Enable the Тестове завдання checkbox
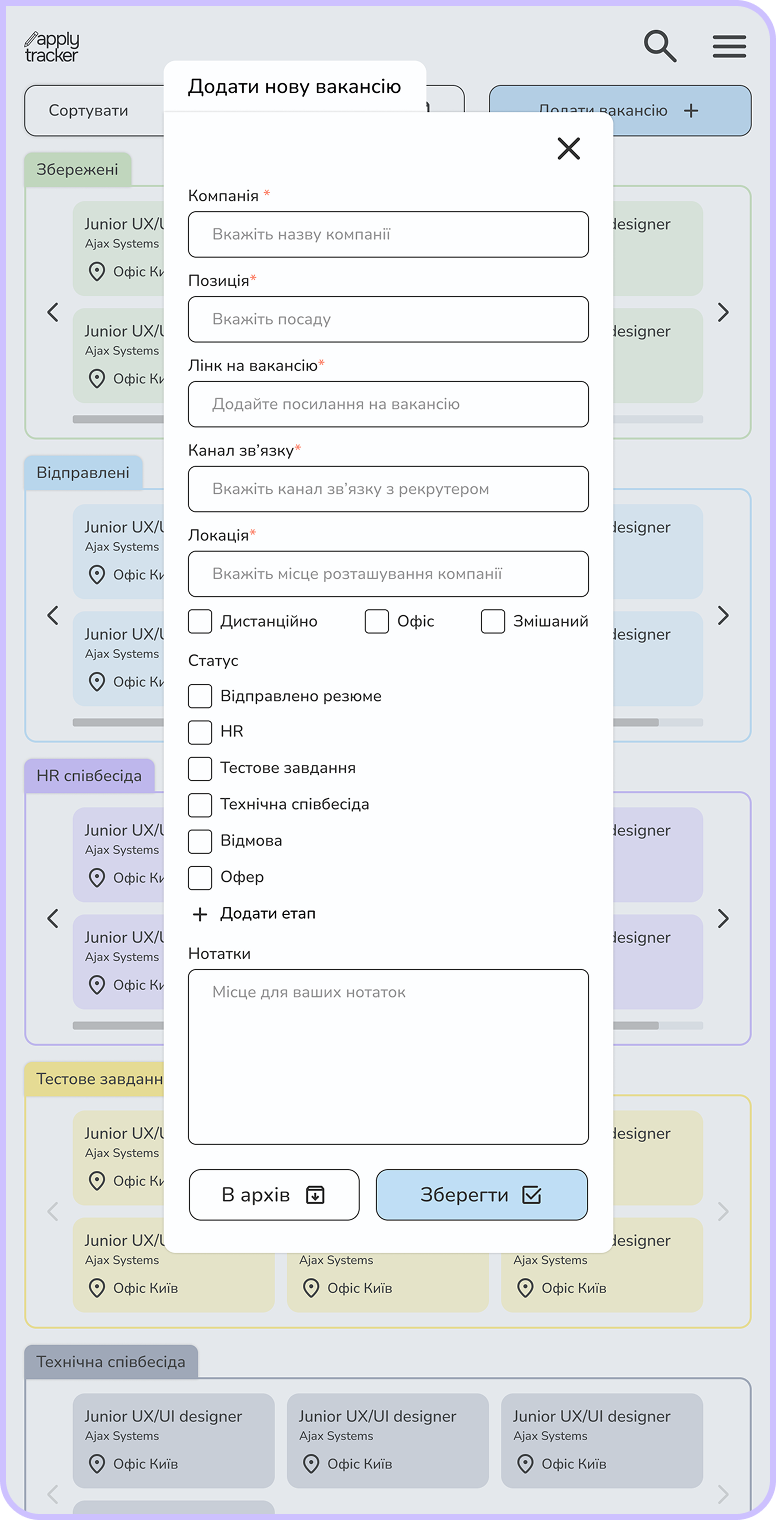The width and height of the screenshot is (776, 1520). click(200, 768)
